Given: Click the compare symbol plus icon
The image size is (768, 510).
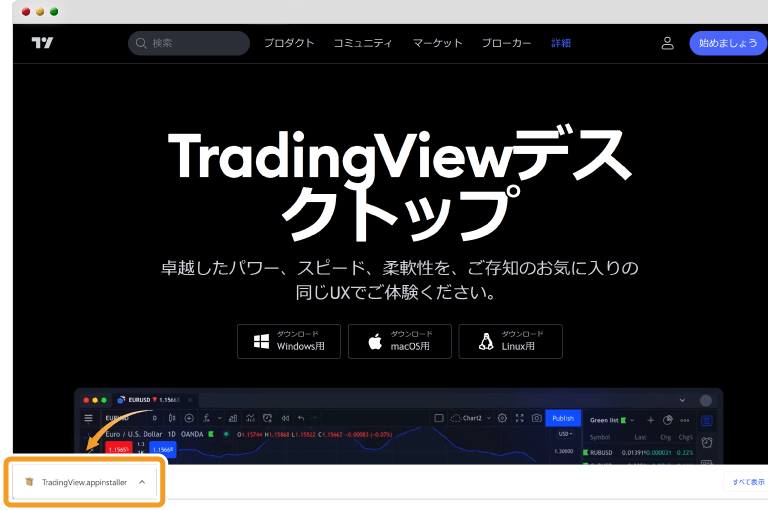Looking at the screenshot, I should (189, 418).
